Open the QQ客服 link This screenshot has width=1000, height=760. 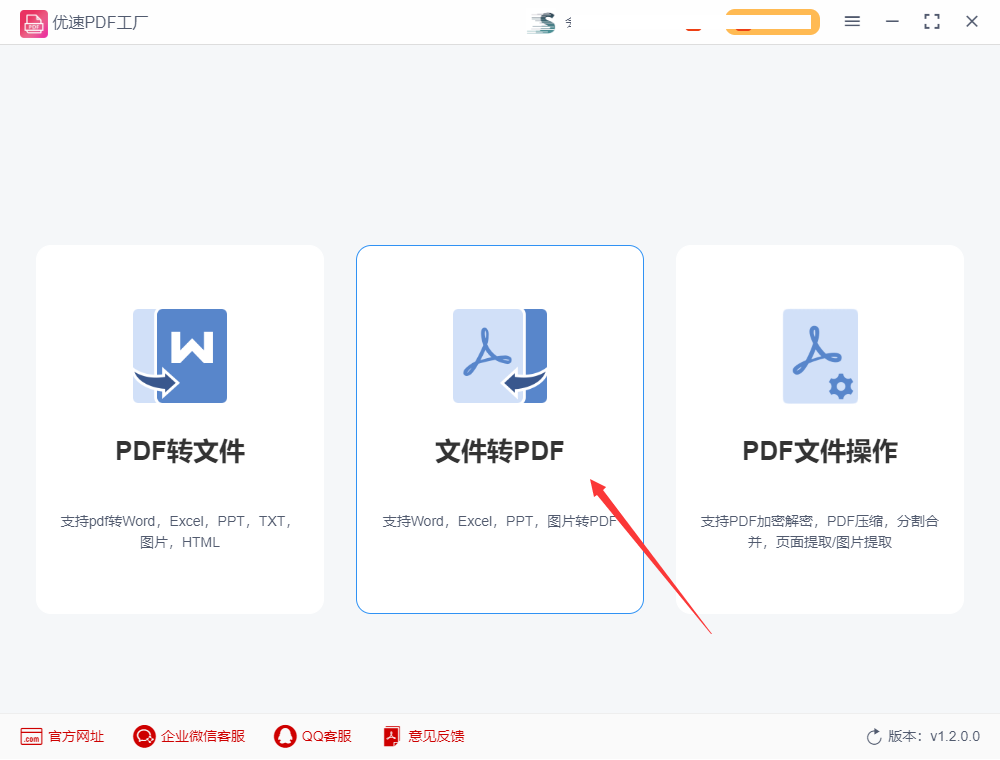click(327, 736)
